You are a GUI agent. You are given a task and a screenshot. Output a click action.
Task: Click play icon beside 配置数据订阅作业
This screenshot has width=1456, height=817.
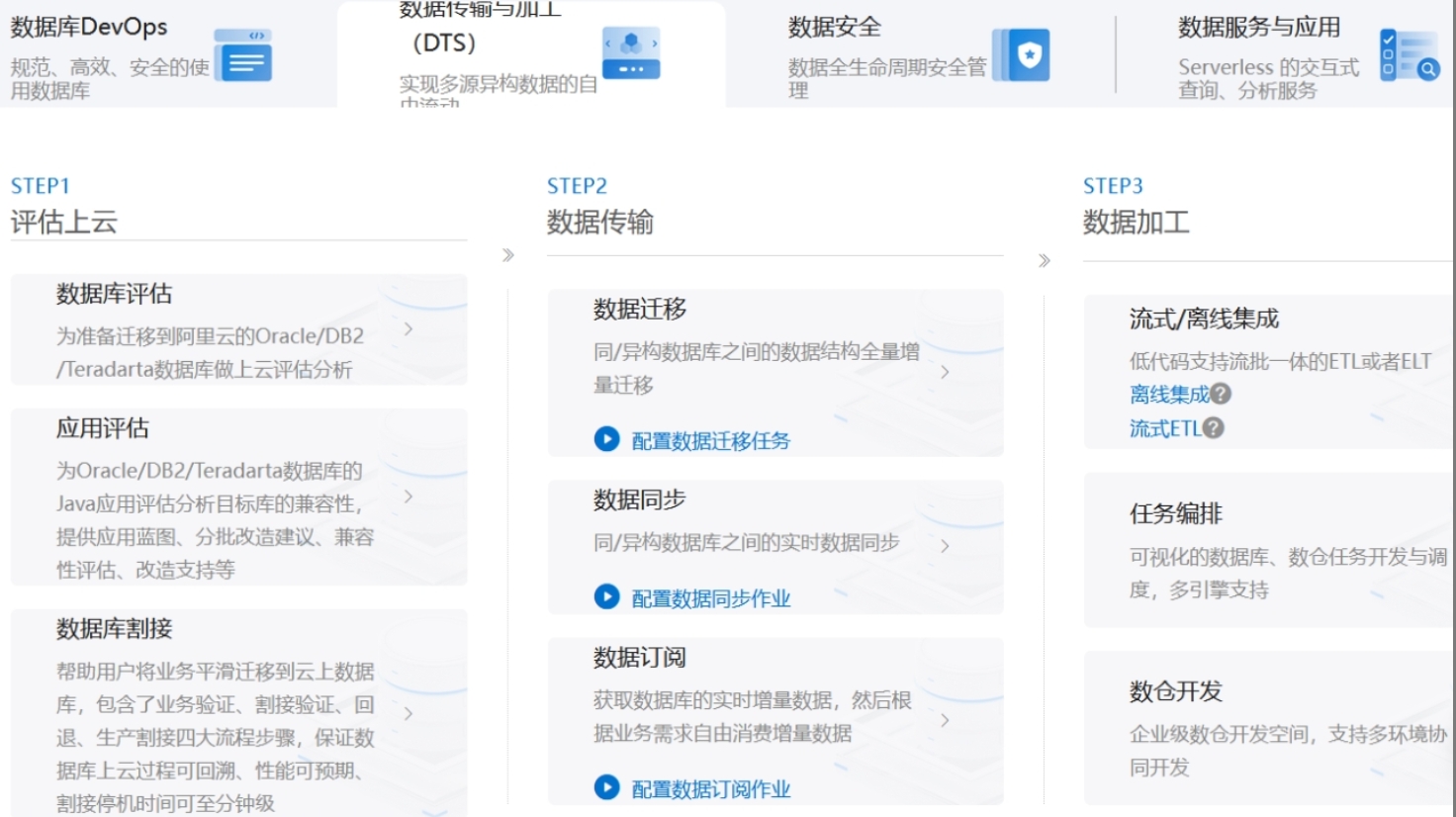click(606, 787)
